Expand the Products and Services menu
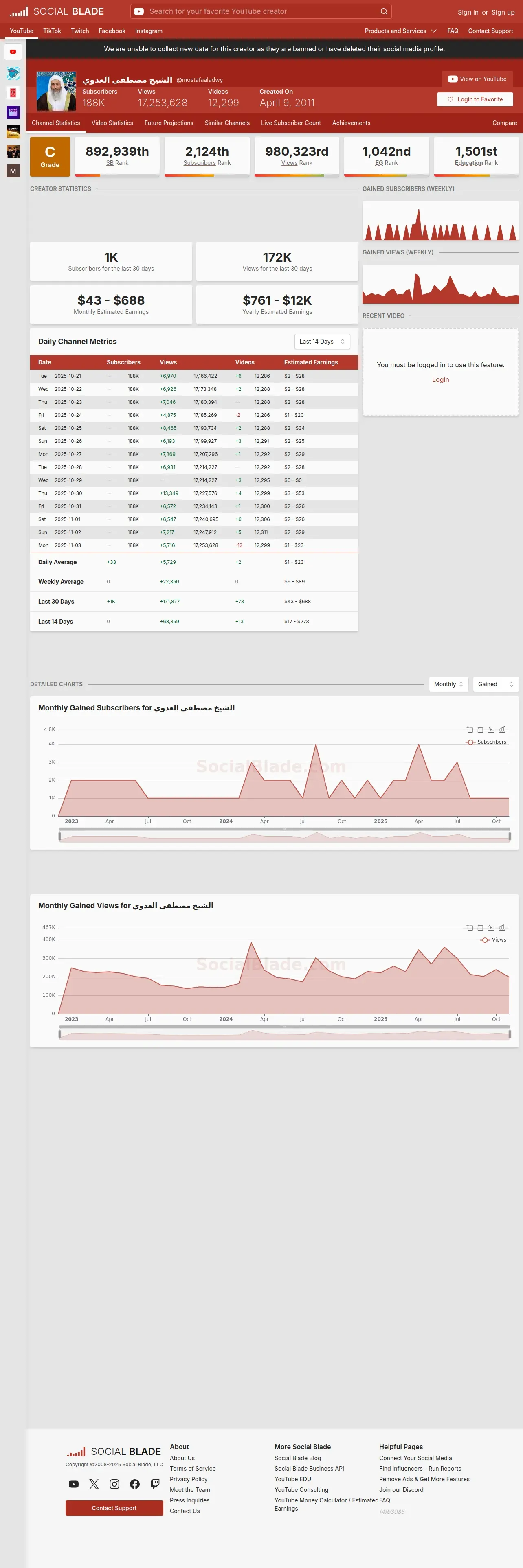The height and width of the screenshot is (1568, 523). 401,31
